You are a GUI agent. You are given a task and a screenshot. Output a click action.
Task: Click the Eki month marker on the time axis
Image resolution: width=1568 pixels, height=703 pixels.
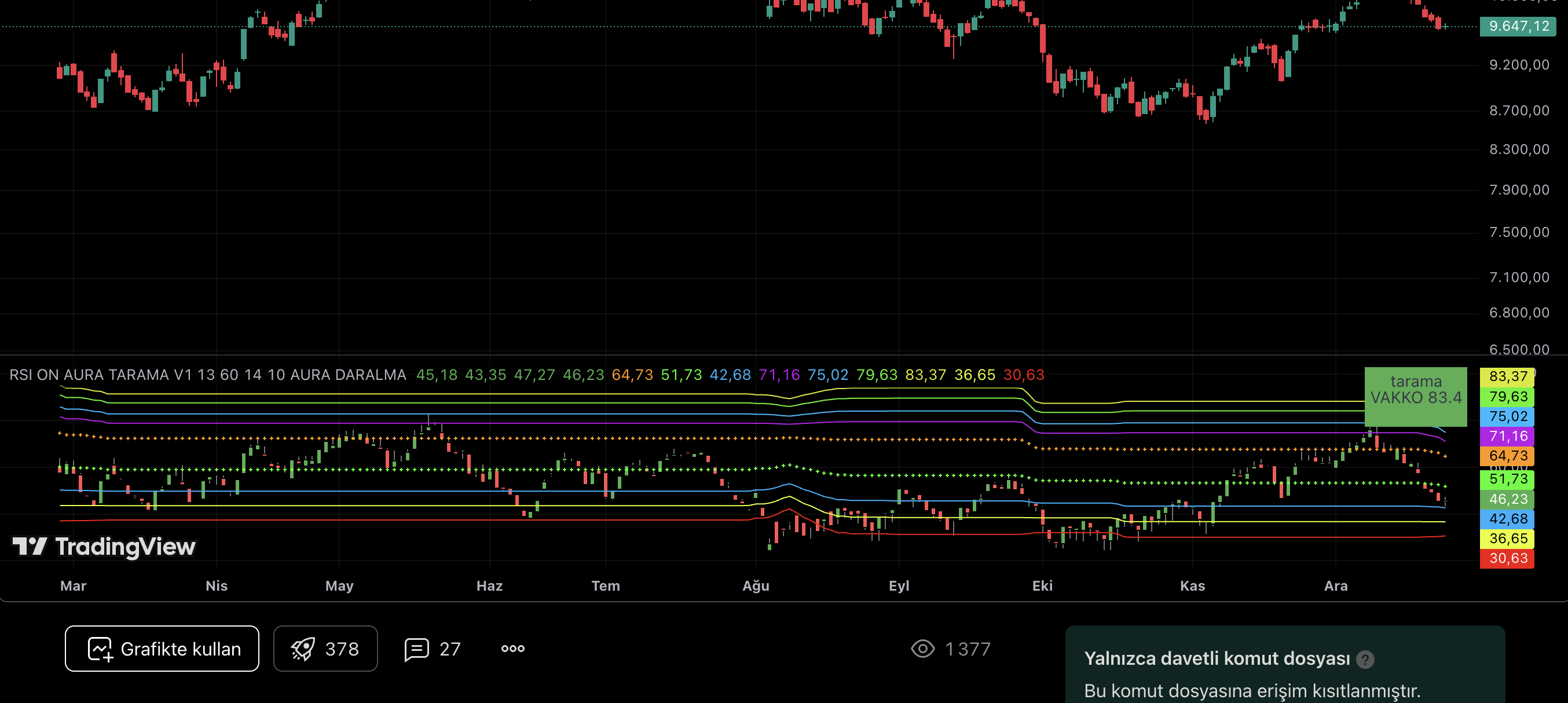coord(1042,585)
